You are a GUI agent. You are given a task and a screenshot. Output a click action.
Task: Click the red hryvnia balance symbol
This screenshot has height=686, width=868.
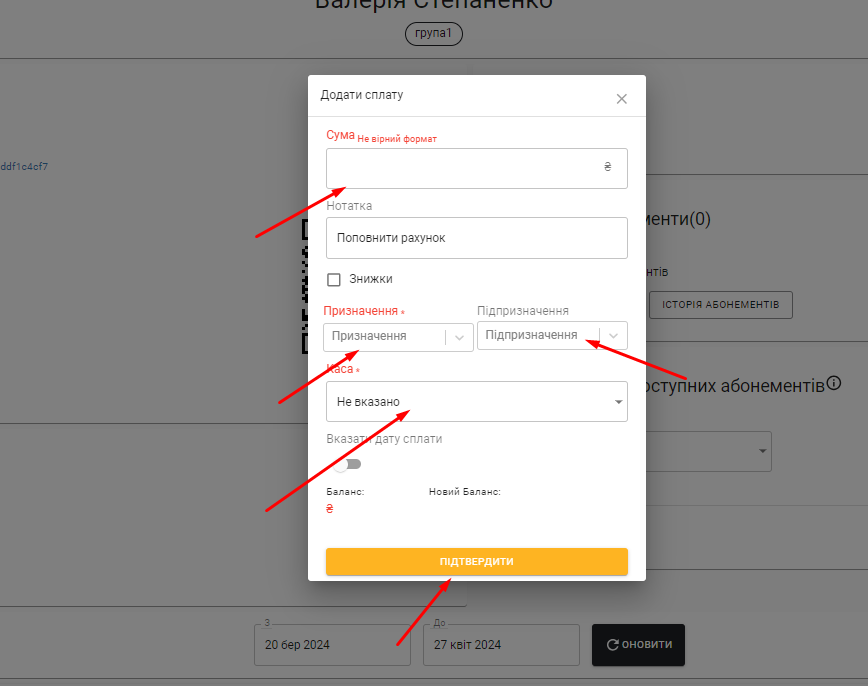[x=330, y=508]
